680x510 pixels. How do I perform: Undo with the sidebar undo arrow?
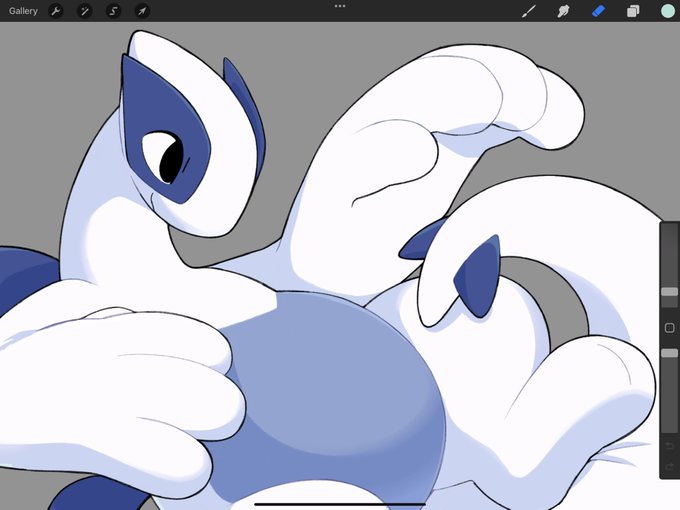tap(669, 445)
